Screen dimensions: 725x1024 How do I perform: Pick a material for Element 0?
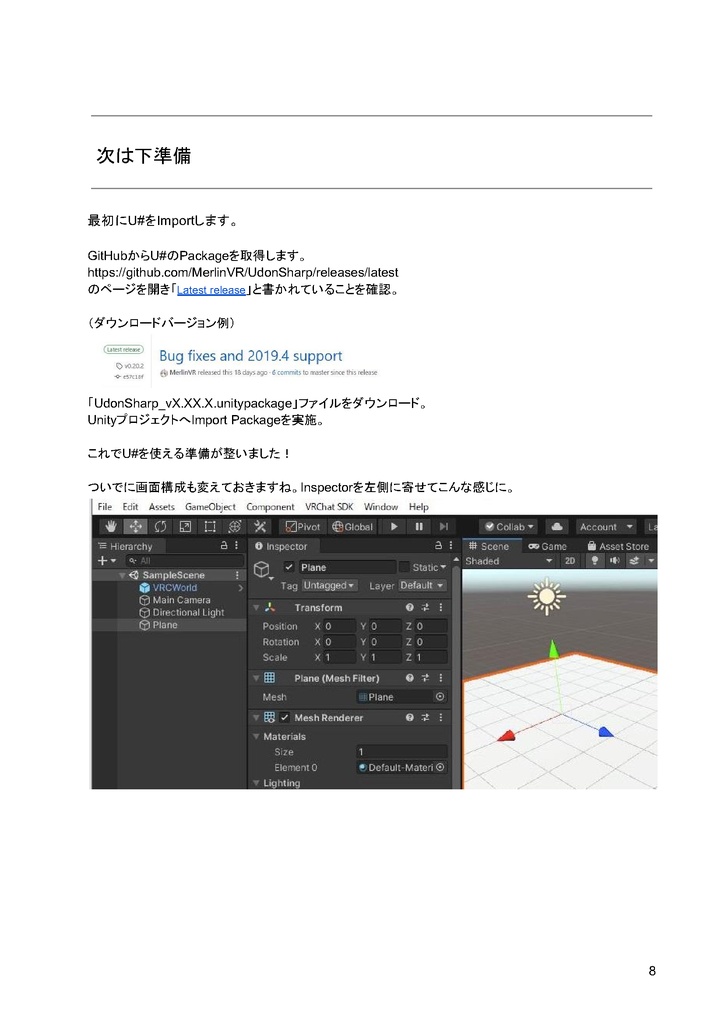pyautogui.click(x=440, y=767)
